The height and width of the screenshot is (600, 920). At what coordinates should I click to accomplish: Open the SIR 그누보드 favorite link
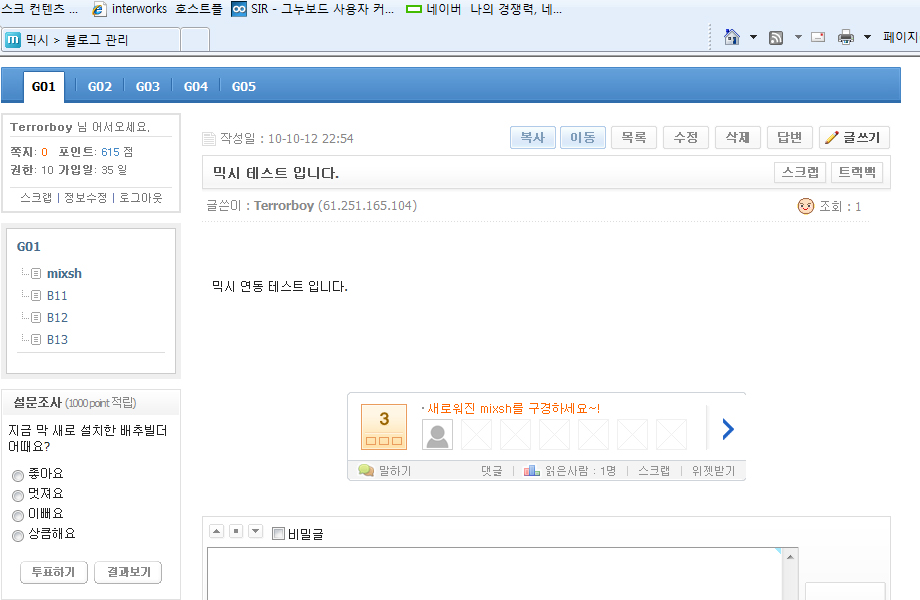click(313, 9)
